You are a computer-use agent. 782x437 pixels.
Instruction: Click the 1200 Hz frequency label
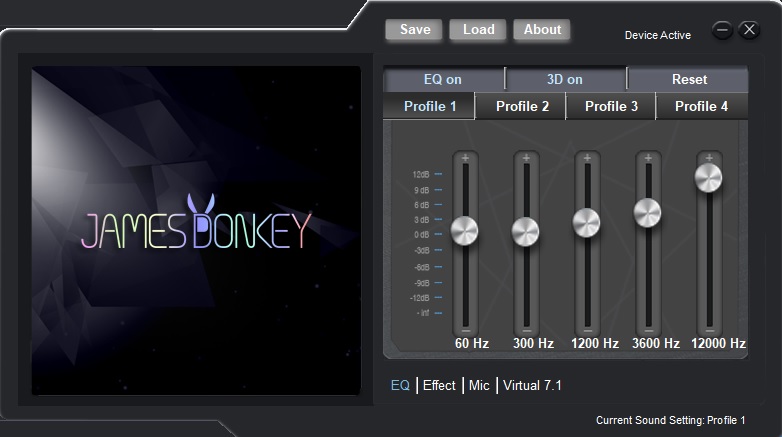(594, 343)
